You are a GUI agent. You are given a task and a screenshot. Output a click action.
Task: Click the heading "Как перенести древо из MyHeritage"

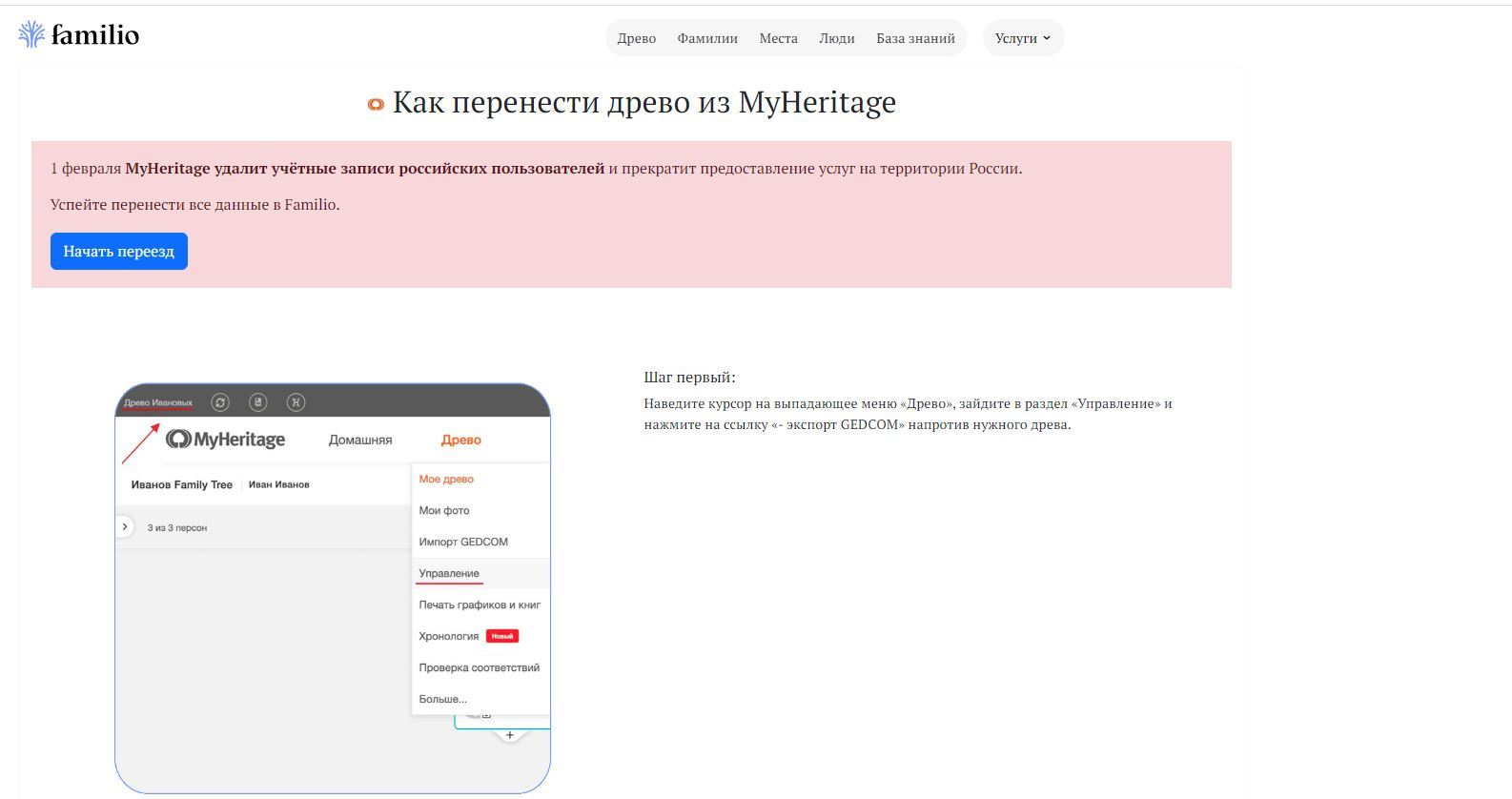(x=644, y=102)
